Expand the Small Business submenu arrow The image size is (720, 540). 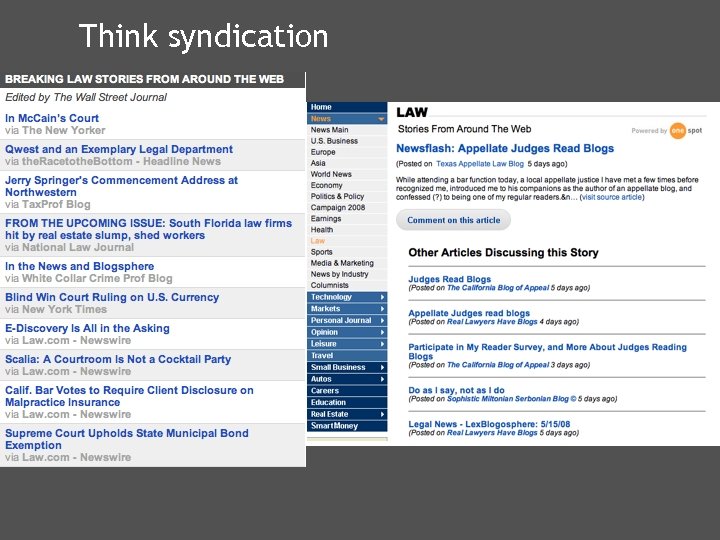tap(382, 367)
